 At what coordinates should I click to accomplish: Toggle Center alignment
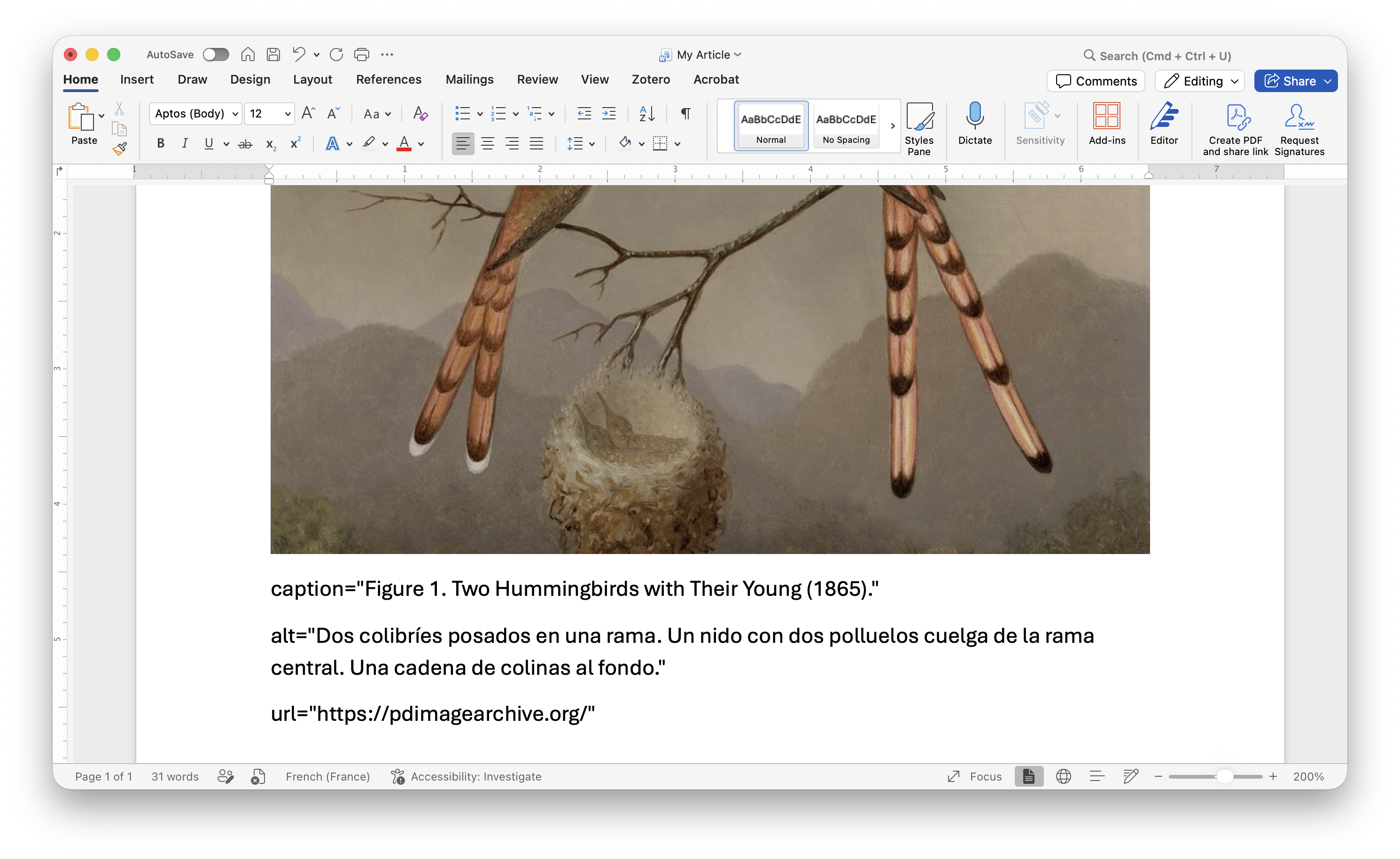(x=488, y=144)
